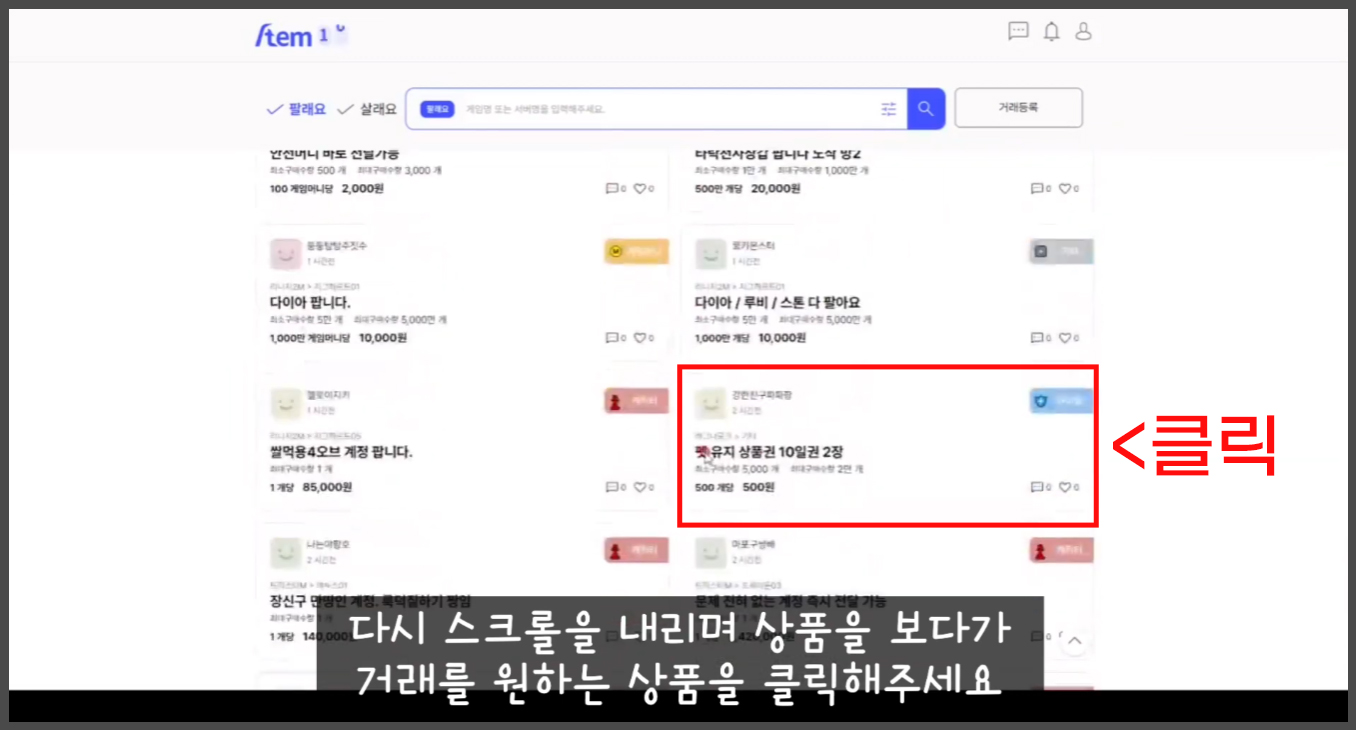The height and width of the screenshot is (730, 1356).
Task: Click heart icon on the 2,000원 listing
Action: pos(640,188)
